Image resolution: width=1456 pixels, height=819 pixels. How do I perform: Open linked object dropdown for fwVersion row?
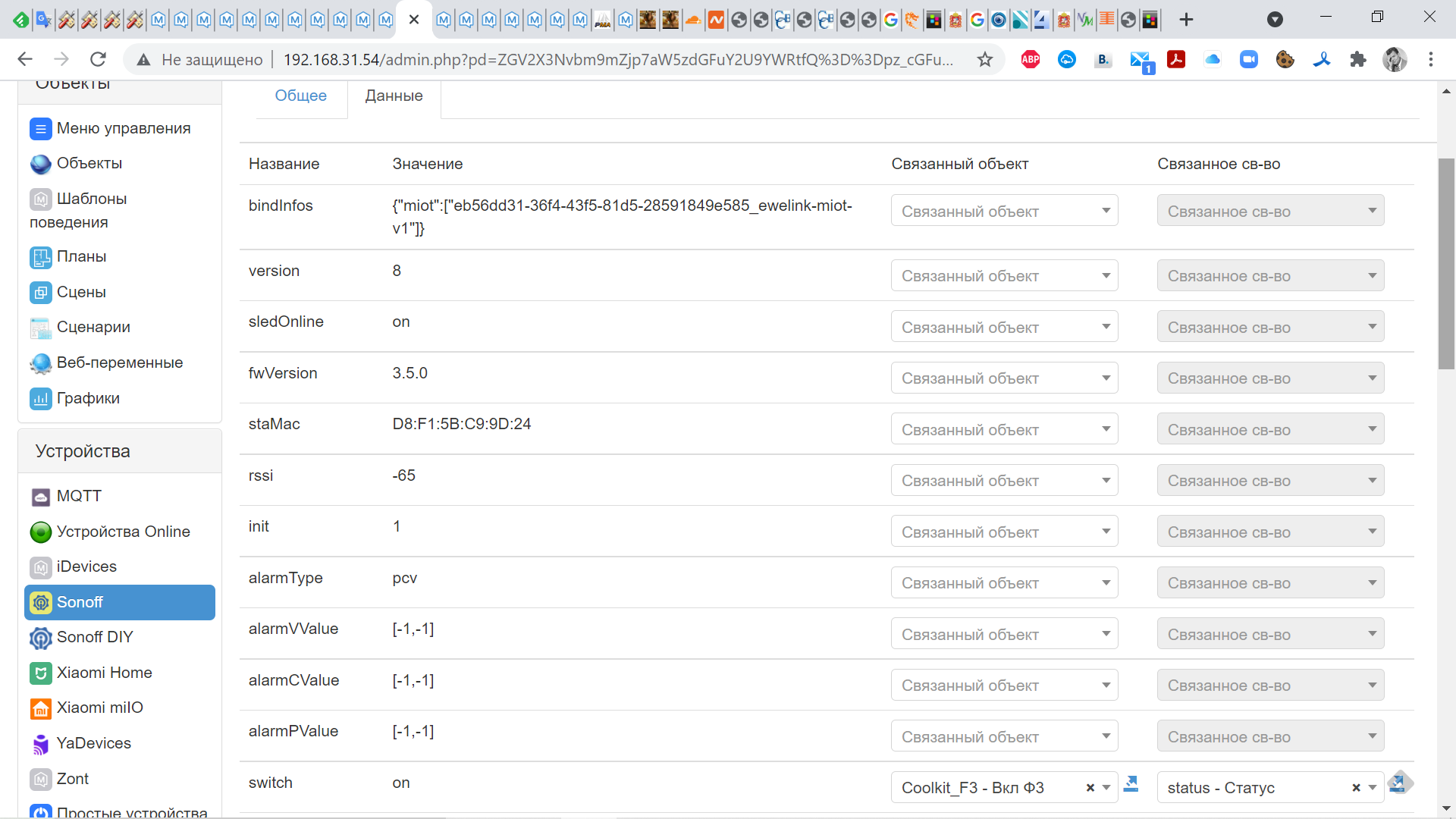point(1003,378)
